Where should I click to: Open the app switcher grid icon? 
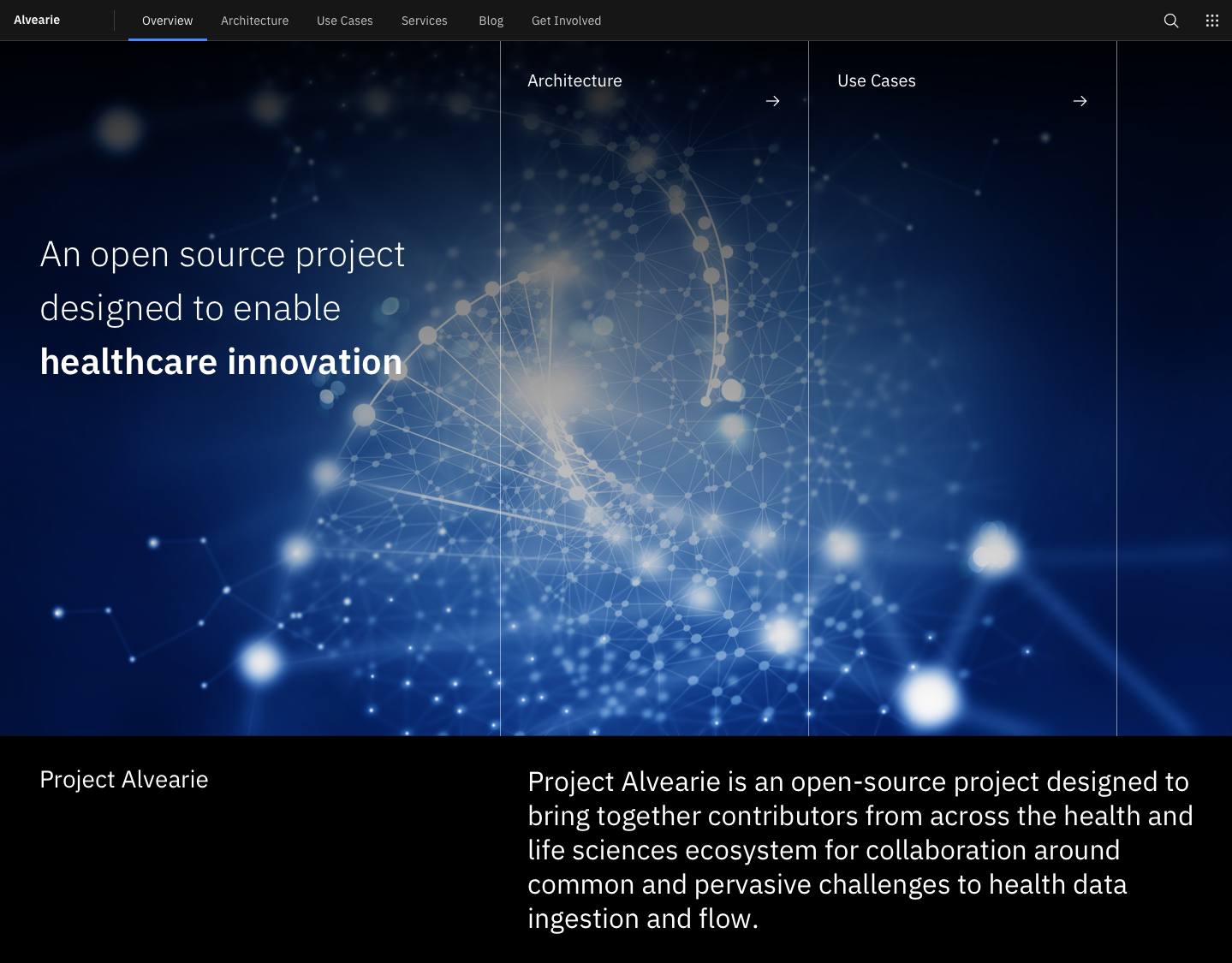pyautogui.click(x=1212, y=21)
